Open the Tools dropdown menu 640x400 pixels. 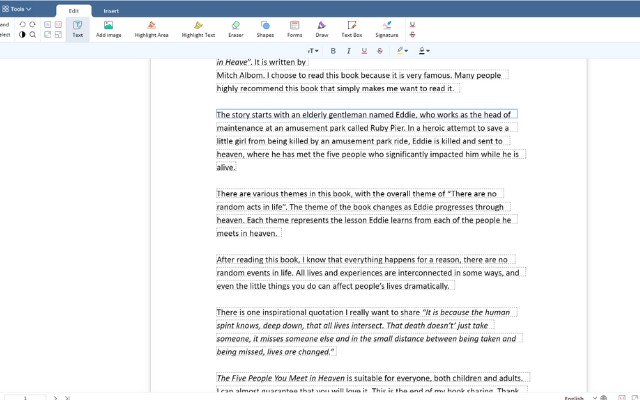[x=16, y=9]
